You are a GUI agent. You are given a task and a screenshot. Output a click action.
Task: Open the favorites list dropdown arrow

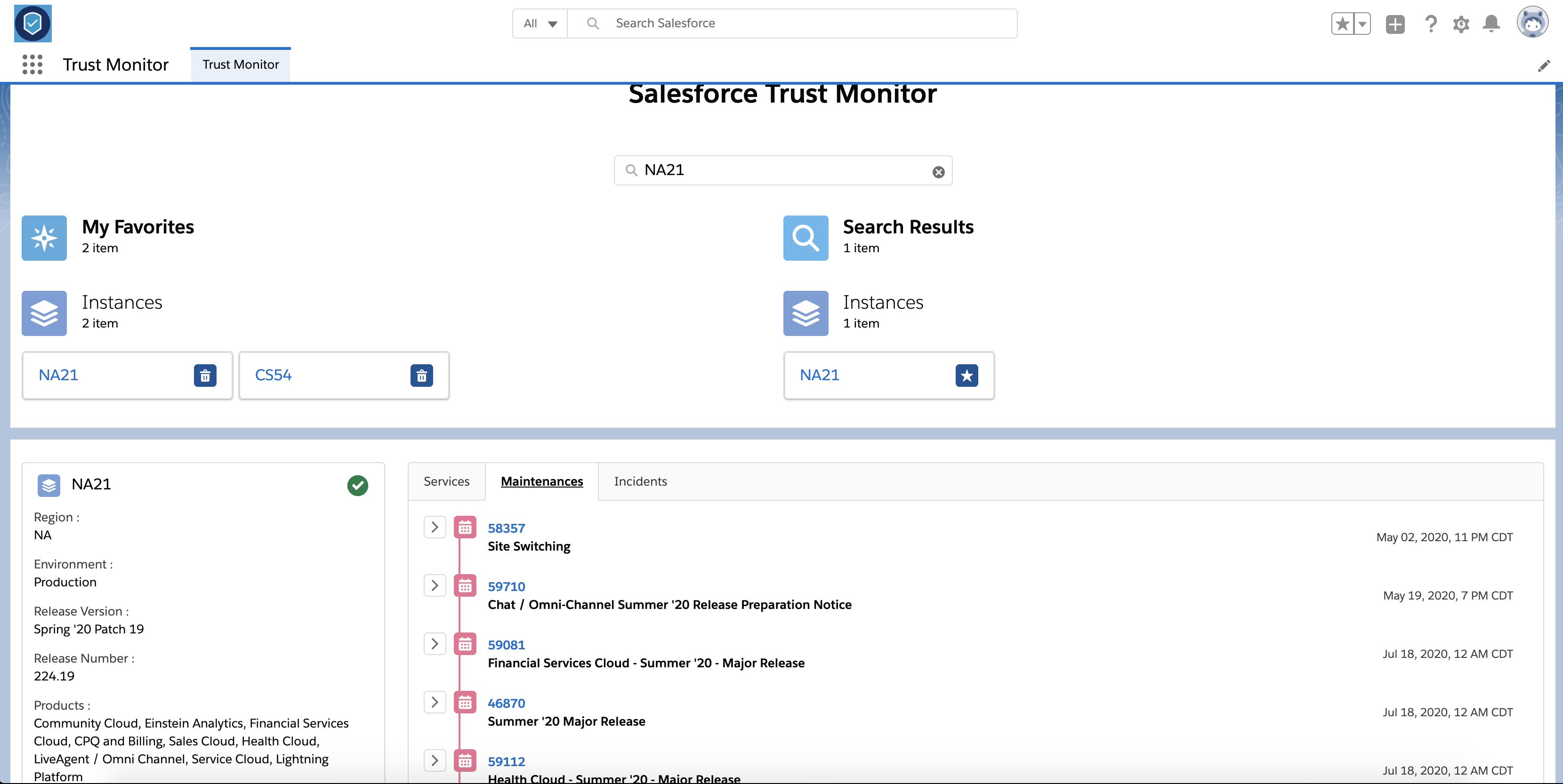(x=1362, y=24)
